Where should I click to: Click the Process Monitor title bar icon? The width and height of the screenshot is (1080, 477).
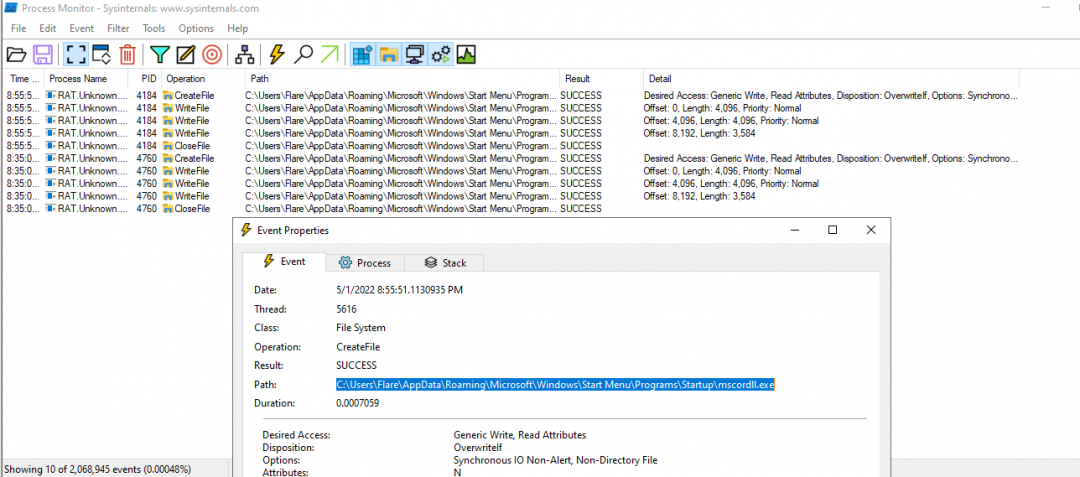tap(10, 8)
